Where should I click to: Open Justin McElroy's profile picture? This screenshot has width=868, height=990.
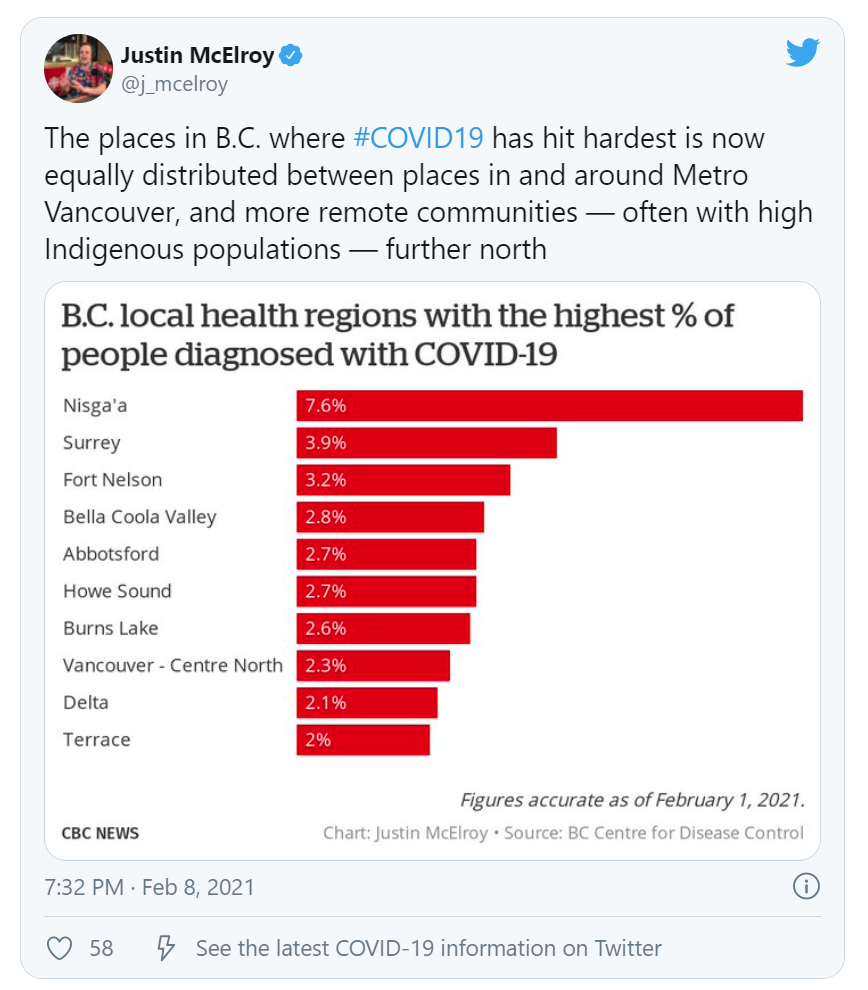[78, 68]
